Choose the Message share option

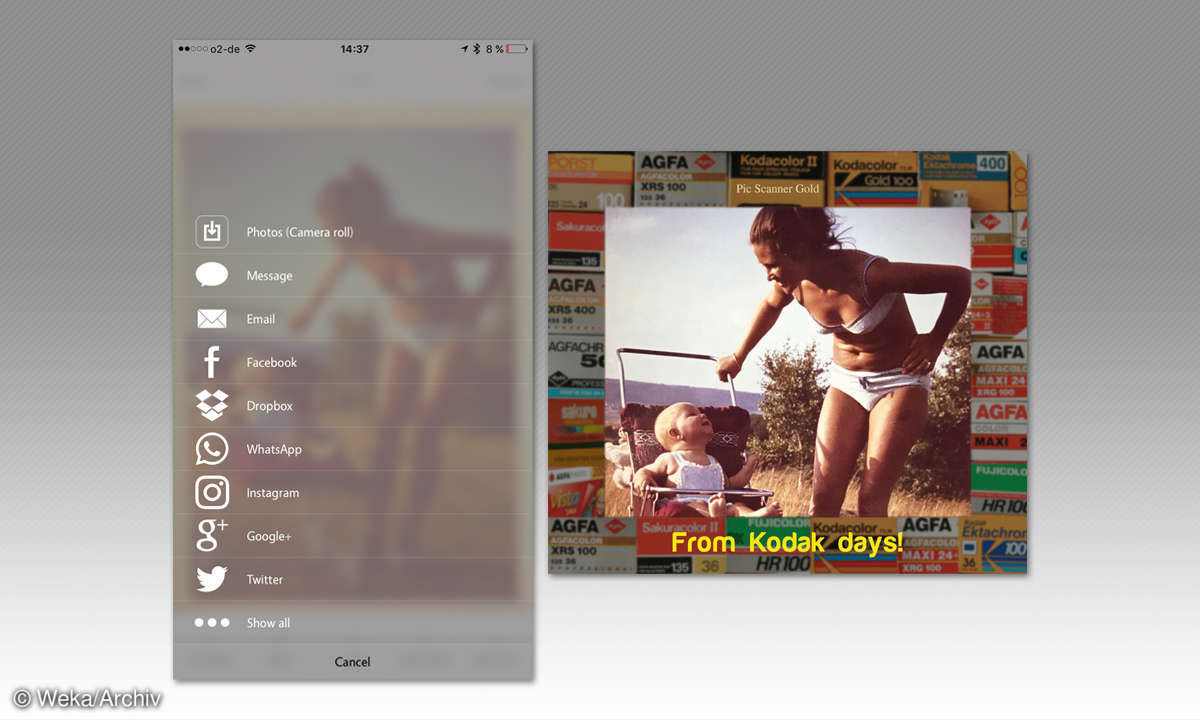tap(270, 275)
